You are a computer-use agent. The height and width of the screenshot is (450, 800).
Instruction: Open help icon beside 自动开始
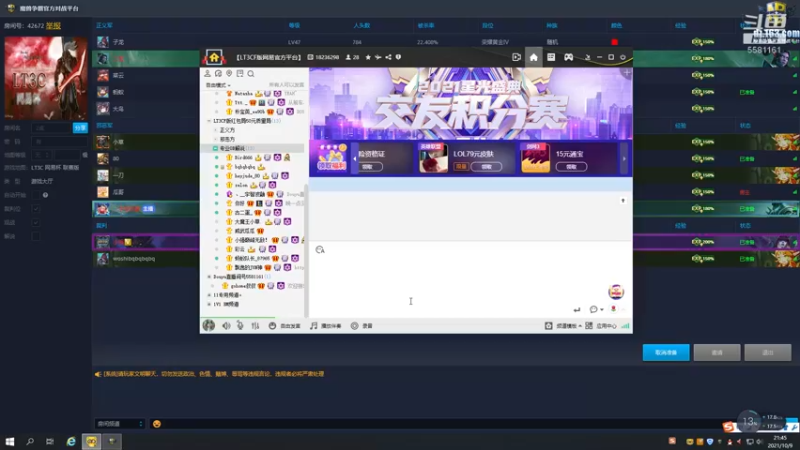[x=45, y=195]
